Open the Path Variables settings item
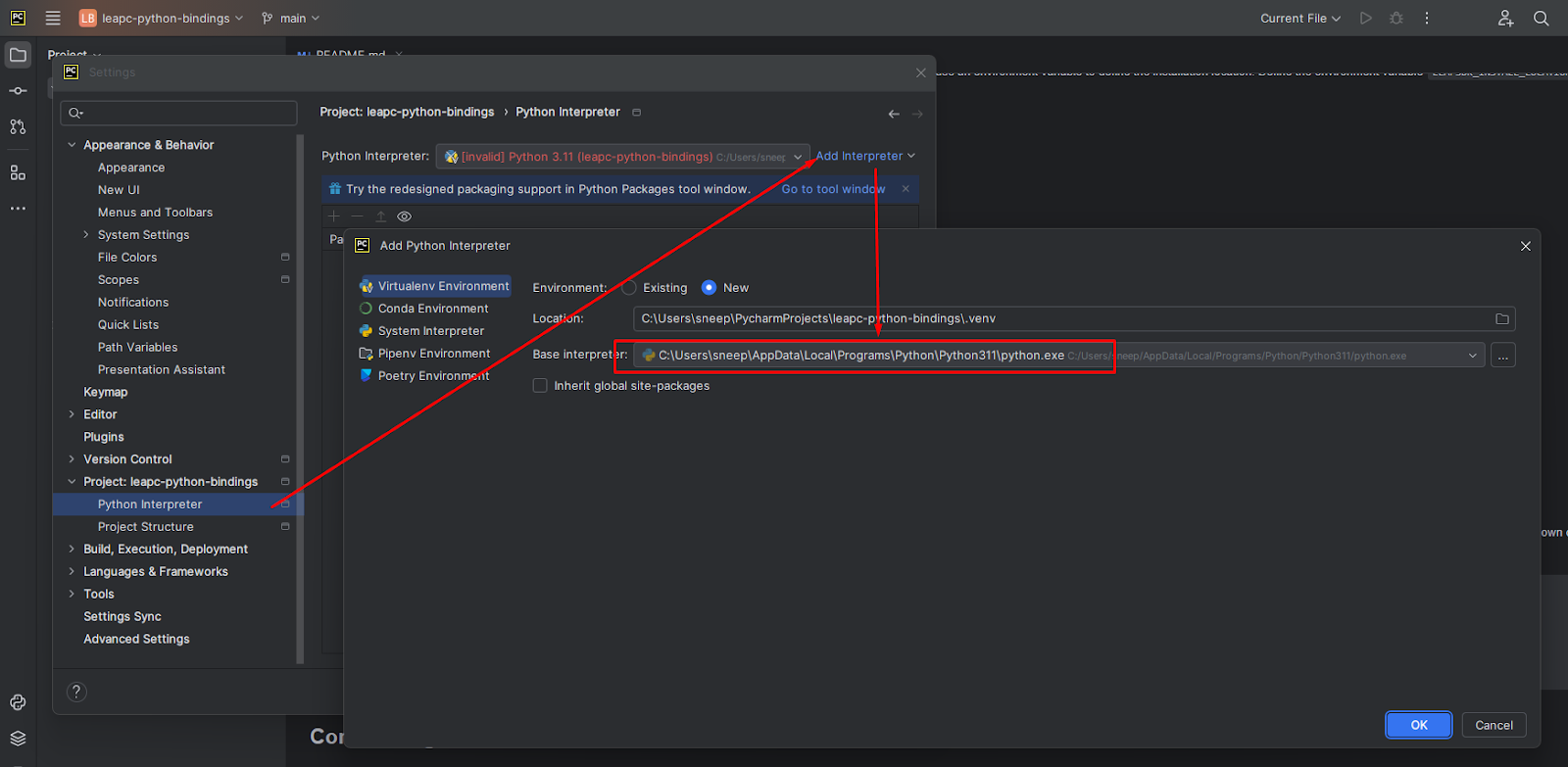Image resolution: width=1568 pixels, height=767 pixels. (x=138, y=348)
